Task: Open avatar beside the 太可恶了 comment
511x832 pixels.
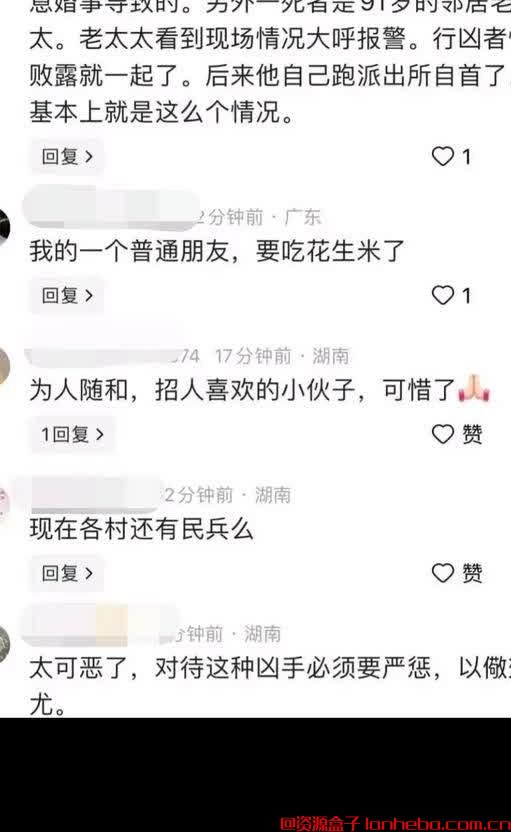Action: (x=5, y=644)
